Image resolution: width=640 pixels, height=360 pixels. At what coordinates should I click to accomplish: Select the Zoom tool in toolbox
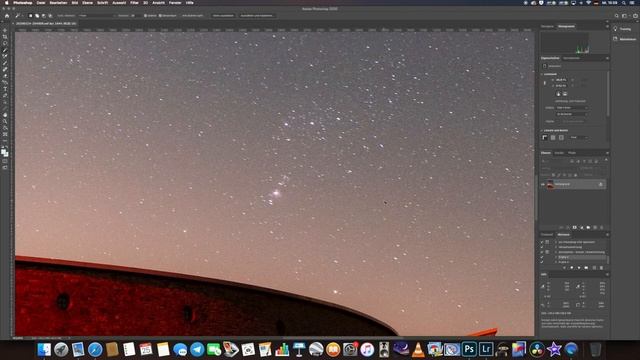(5, 121)
